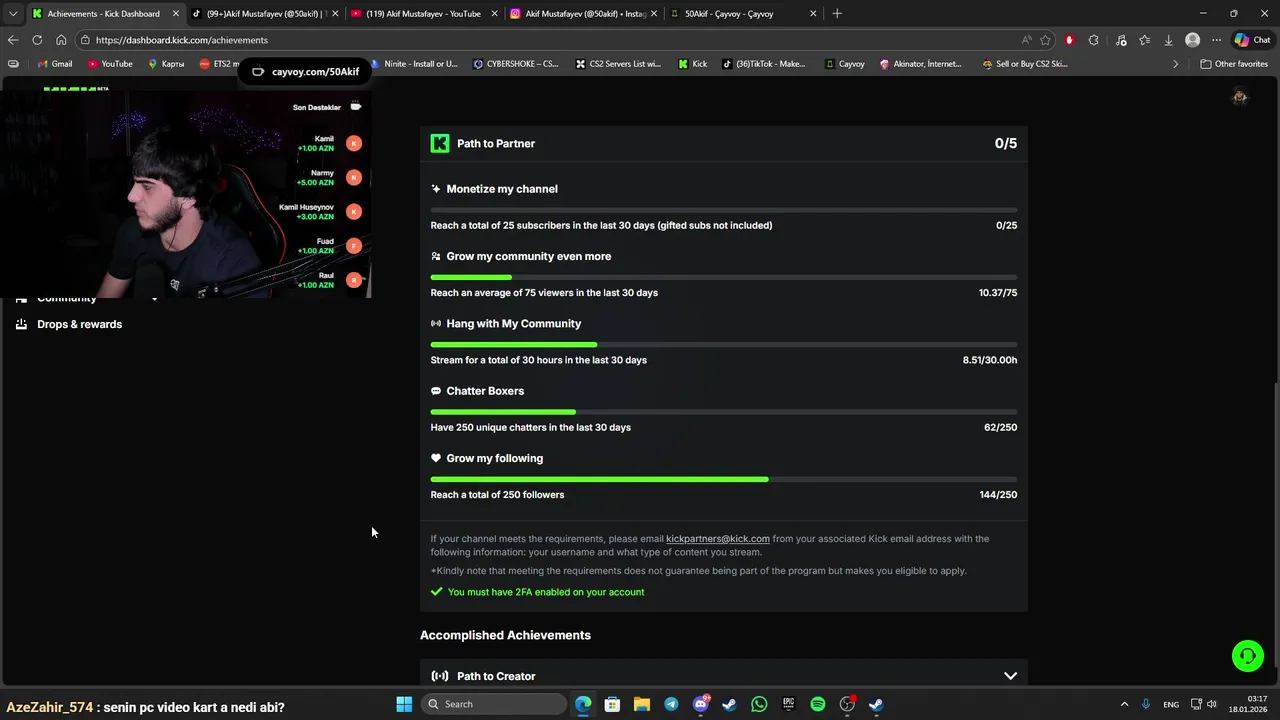Image resolution: width=1280 pixels, height=720 pixels.
Task: Open the profile avatar at top right
Action: coord(1240,97)
